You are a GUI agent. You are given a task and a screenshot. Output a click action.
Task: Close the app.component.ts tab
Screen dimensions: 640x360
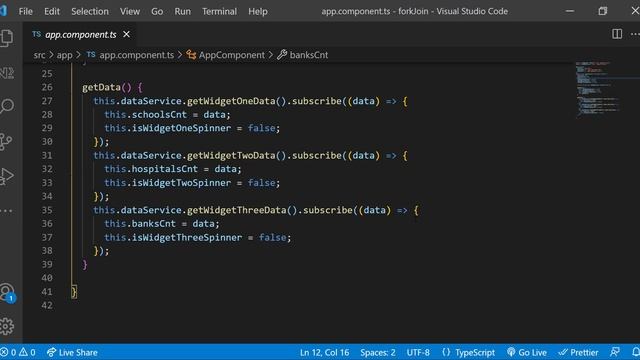(127, 34)
